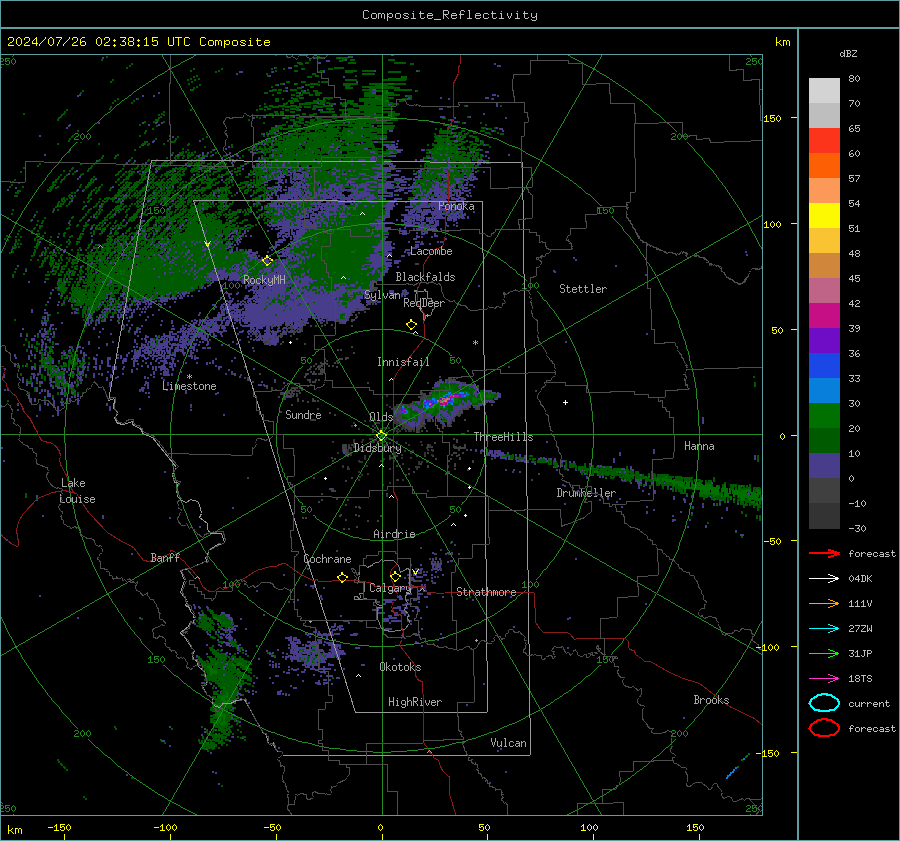
Task: Click the Cochrane town label
Action: pos(327,559)
